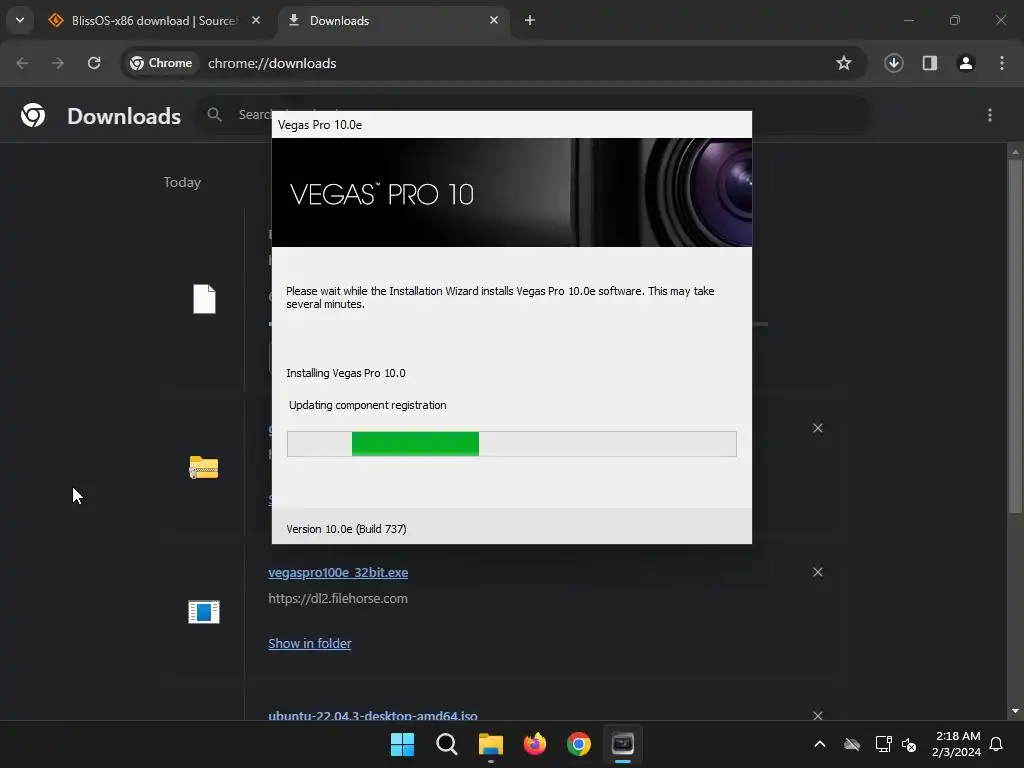The image size is (1024, 768).
Task: Click the Updating component registration status
Action: pyautogui.click(x=368, y=405)
